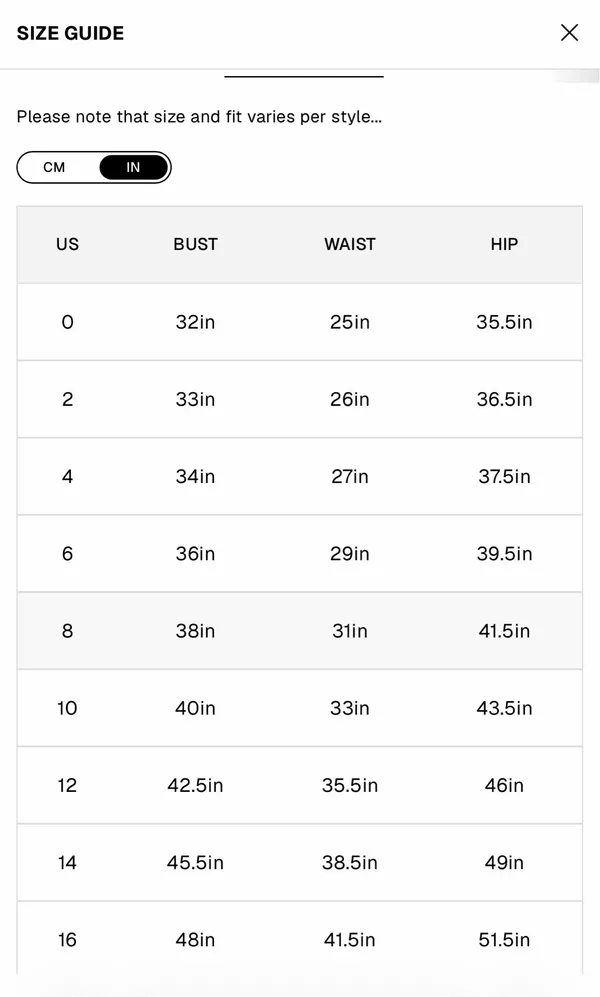Select the US size 0 row
This screenshot has width=600, height=997.
point(299,322)
